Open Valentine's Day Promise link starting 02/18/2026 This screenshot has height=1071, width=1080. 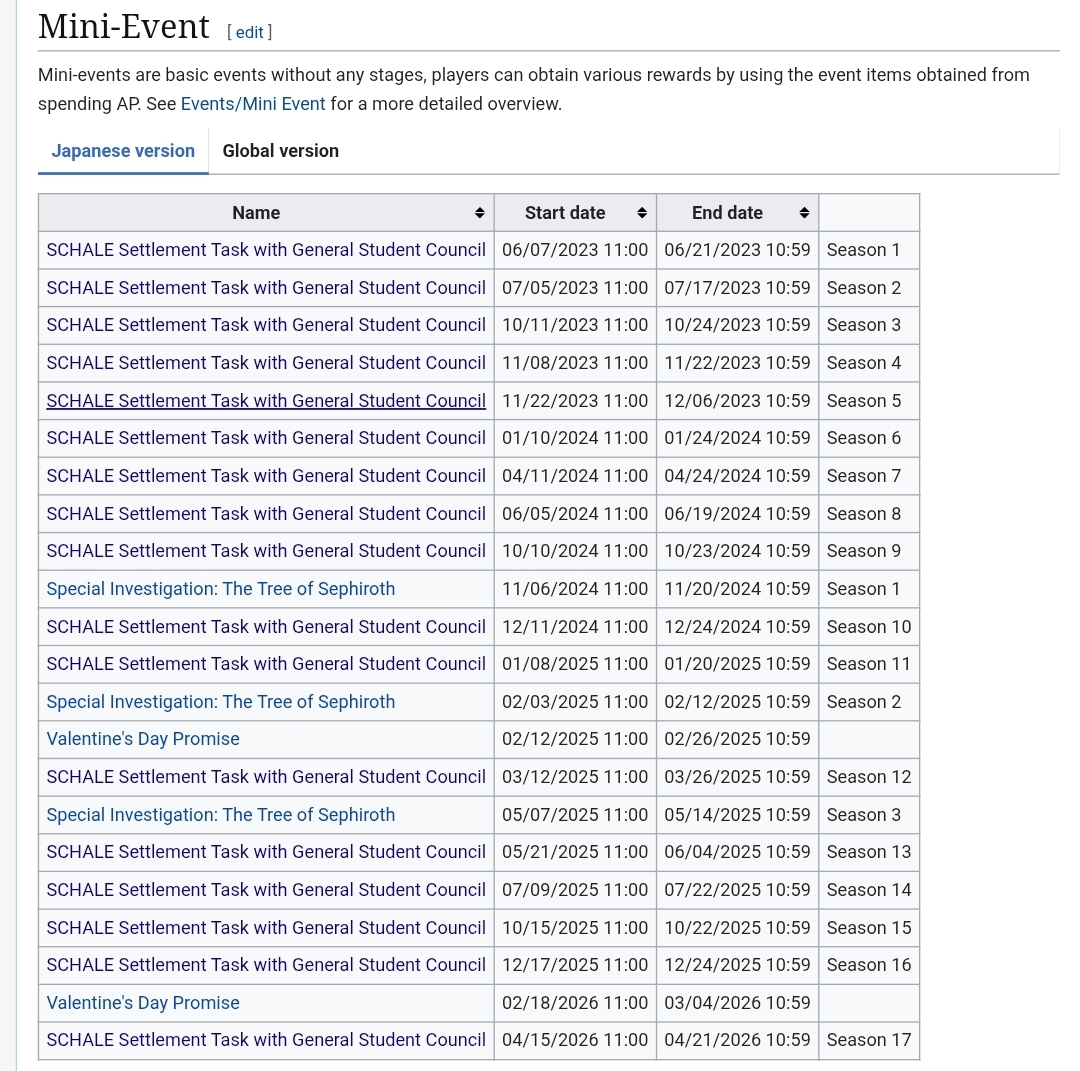click(143, 1003)
